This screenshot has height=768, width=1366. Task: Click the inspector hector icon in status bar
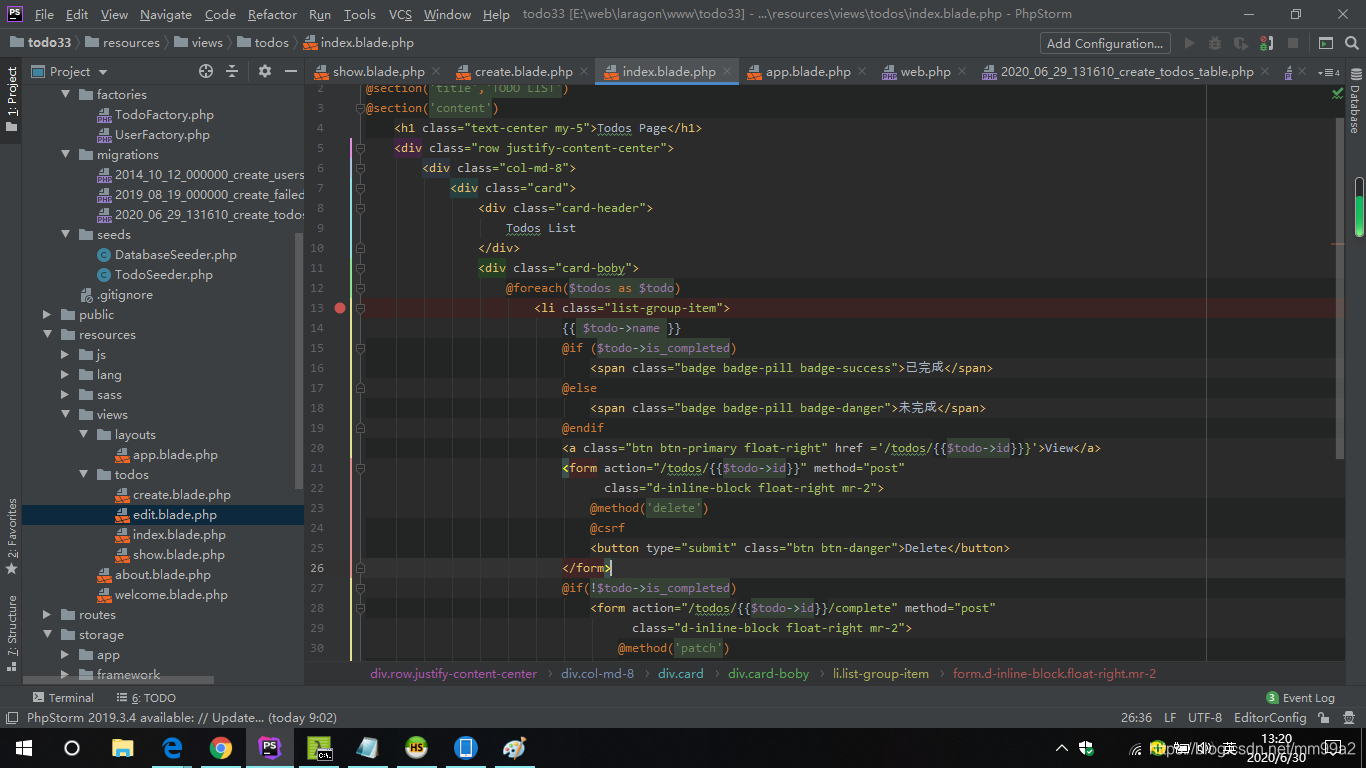1347,718
